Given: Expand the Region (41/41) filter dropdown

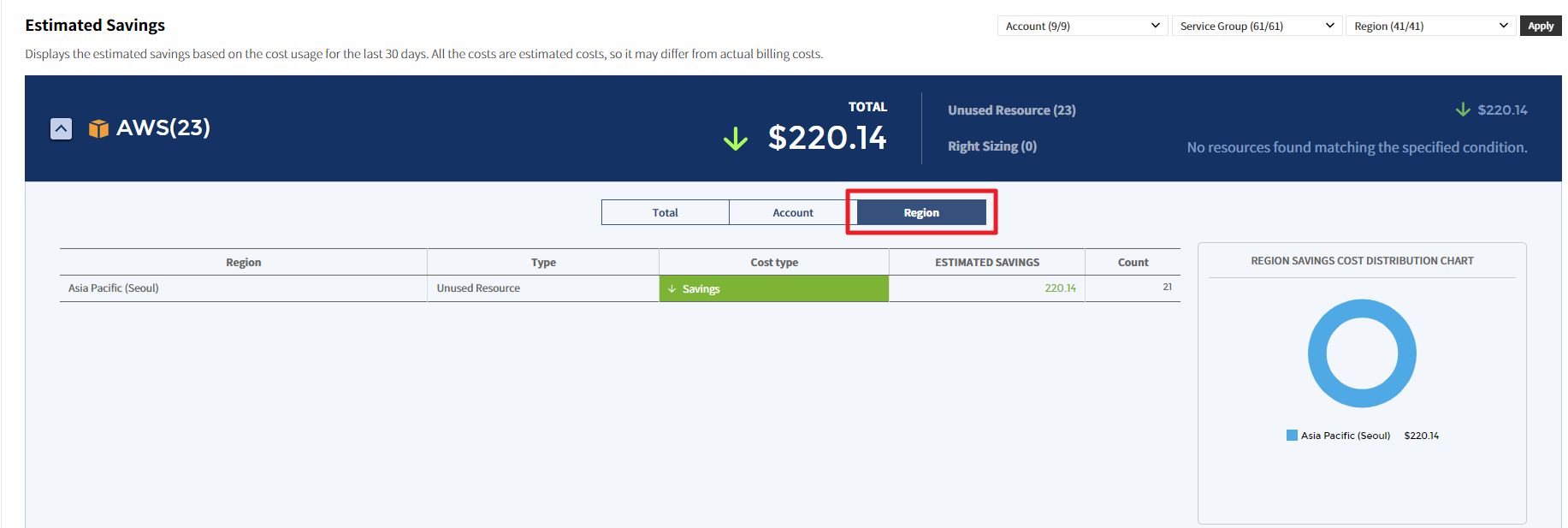Looking at the screenshot, I should click(1430, 26).
